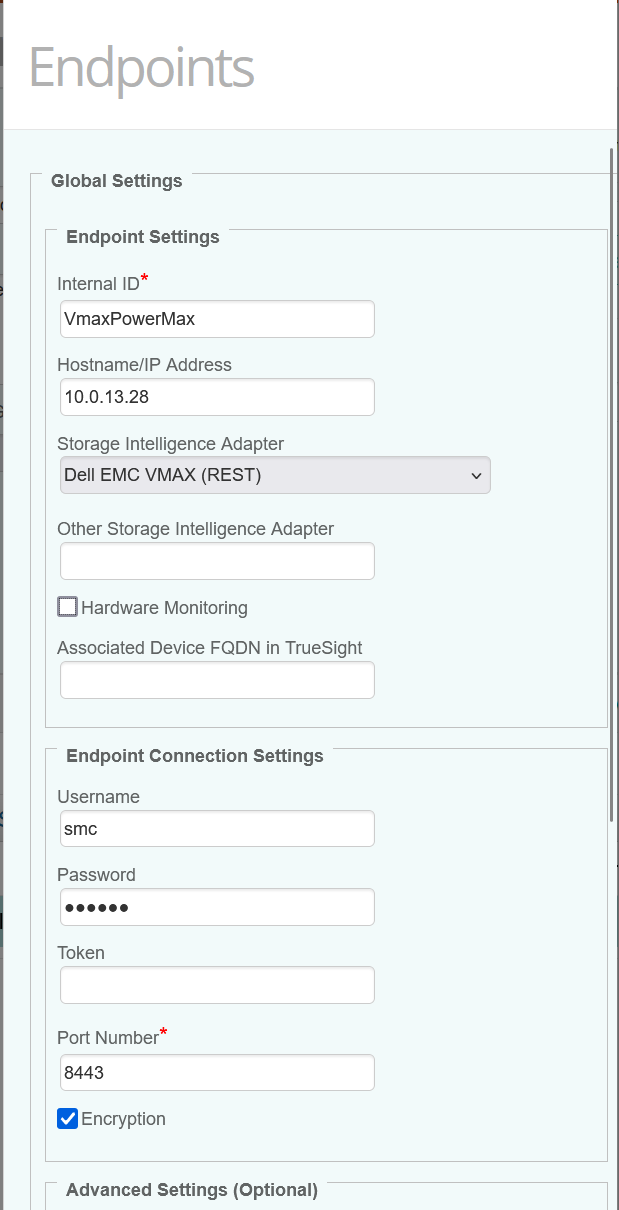Click the Global Settings group label
This screenshot has width=619, height=1210.
(x=116, y=181)
